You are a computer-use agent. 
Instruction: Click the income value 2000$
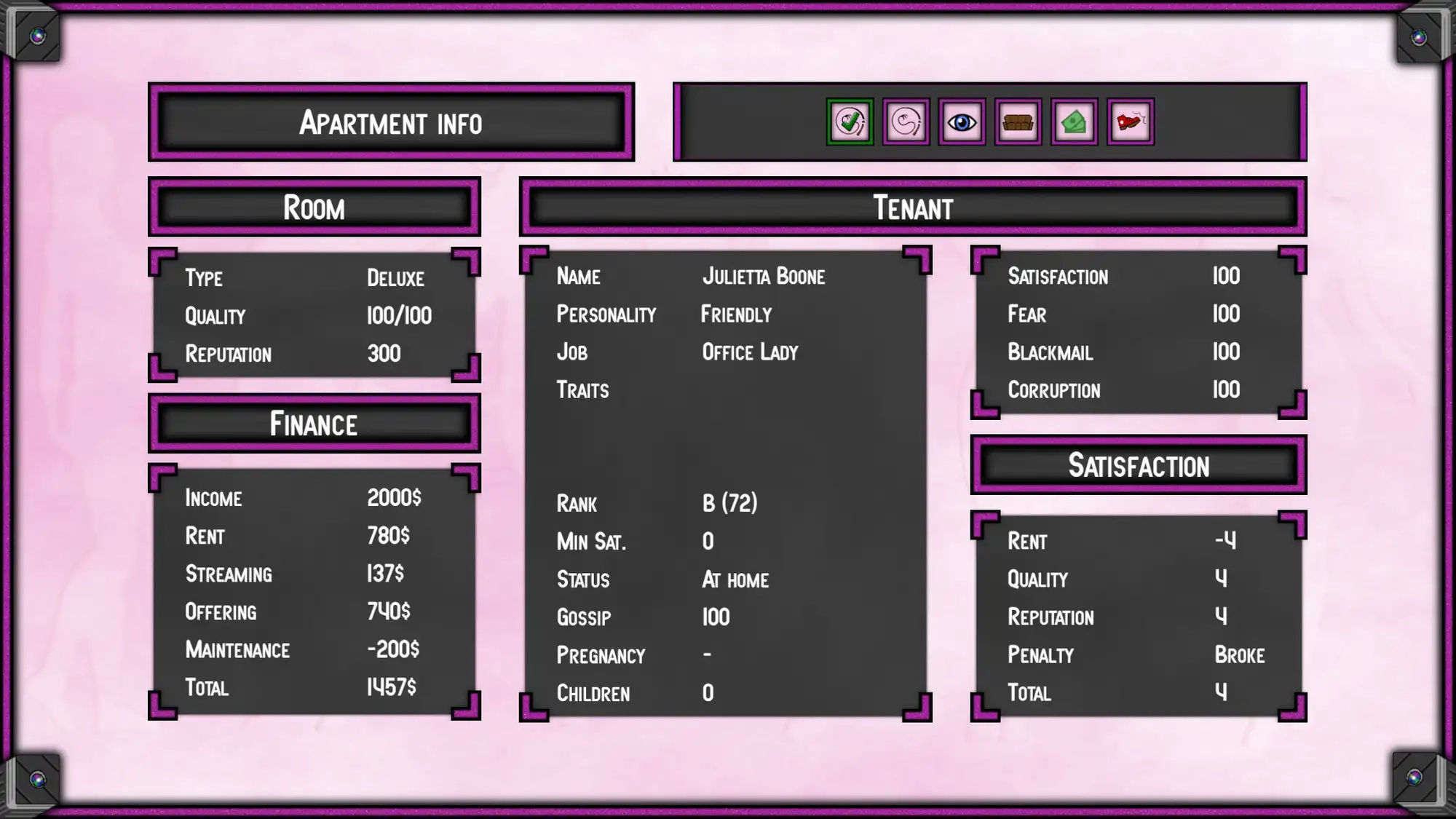tap(394, 498)
